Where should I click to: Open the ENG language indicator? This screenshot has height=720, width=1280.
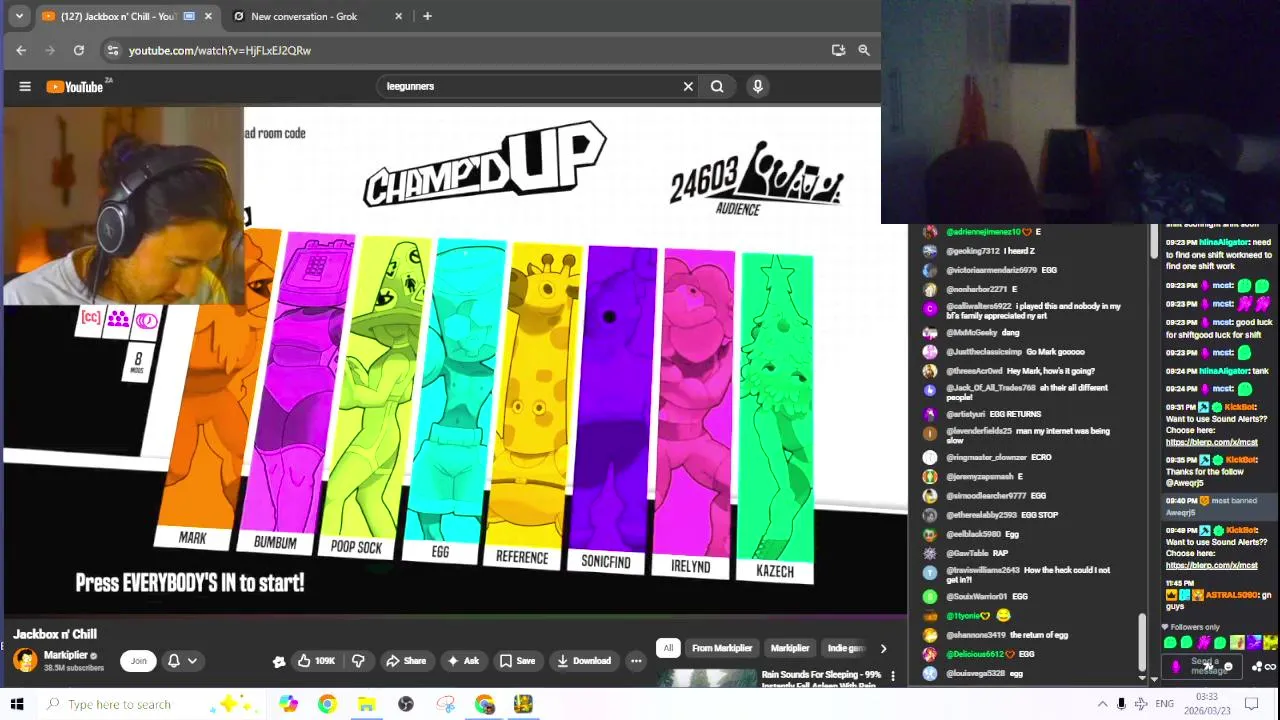click(x=1164, y=704)
